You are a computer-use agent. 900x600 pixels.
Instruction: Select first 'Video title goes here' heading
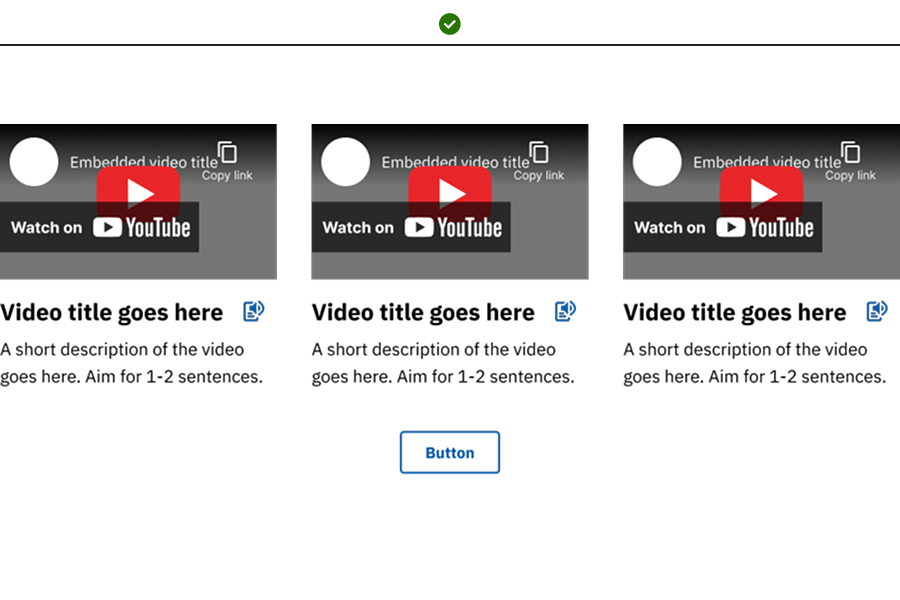coord(111,313)
